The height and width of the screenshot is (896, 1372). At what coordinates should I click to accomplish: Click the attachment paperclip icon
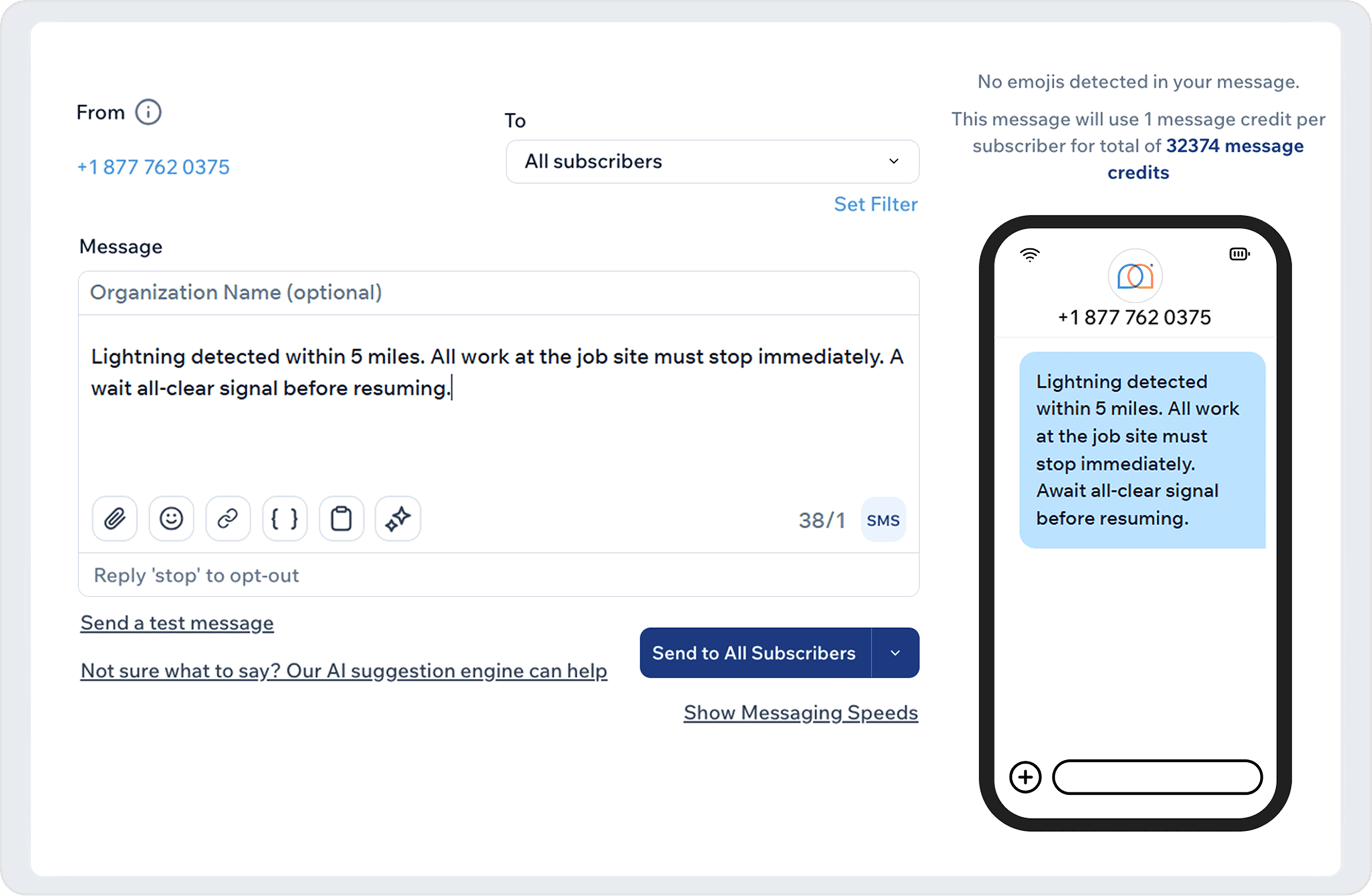pyautogui.click(x=115, y=519)
